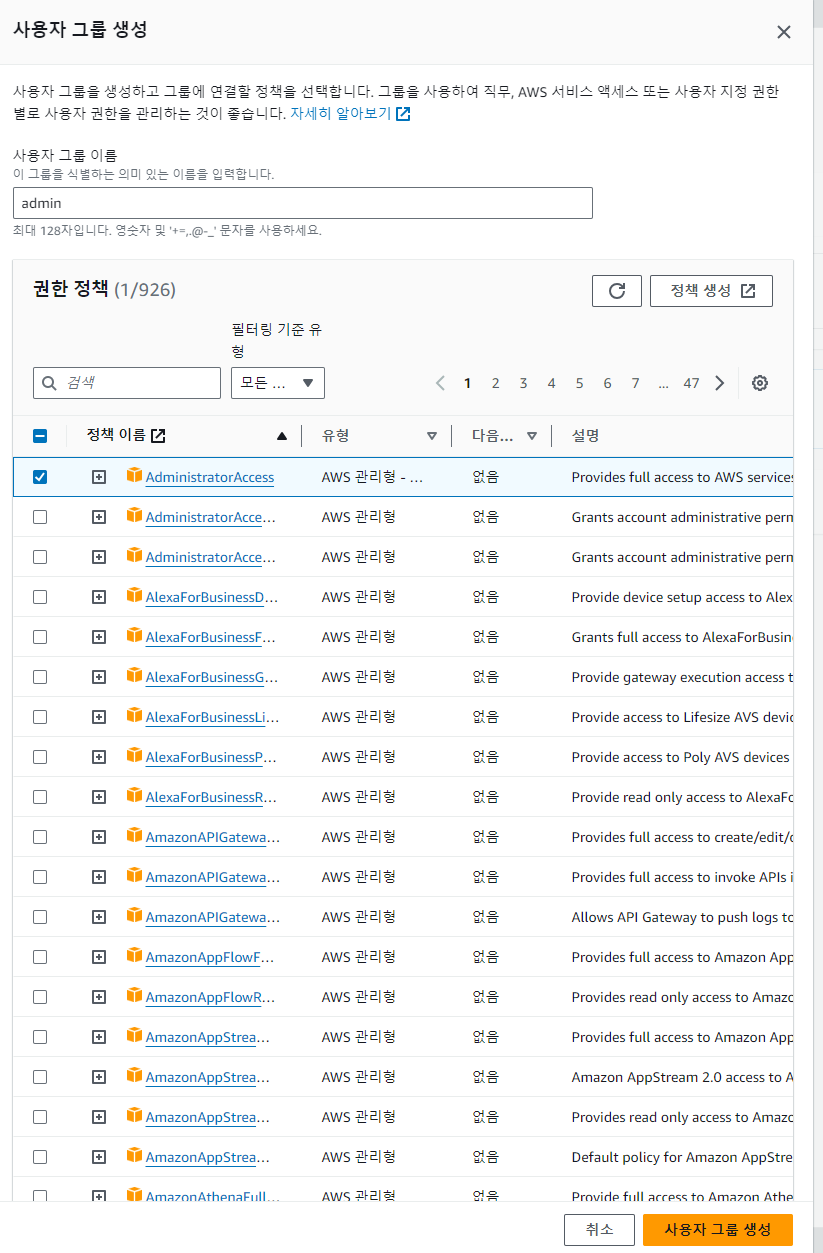
Task: Open the 필터링 기준 유형 dropdown
Action: click(x=278, y=383)
